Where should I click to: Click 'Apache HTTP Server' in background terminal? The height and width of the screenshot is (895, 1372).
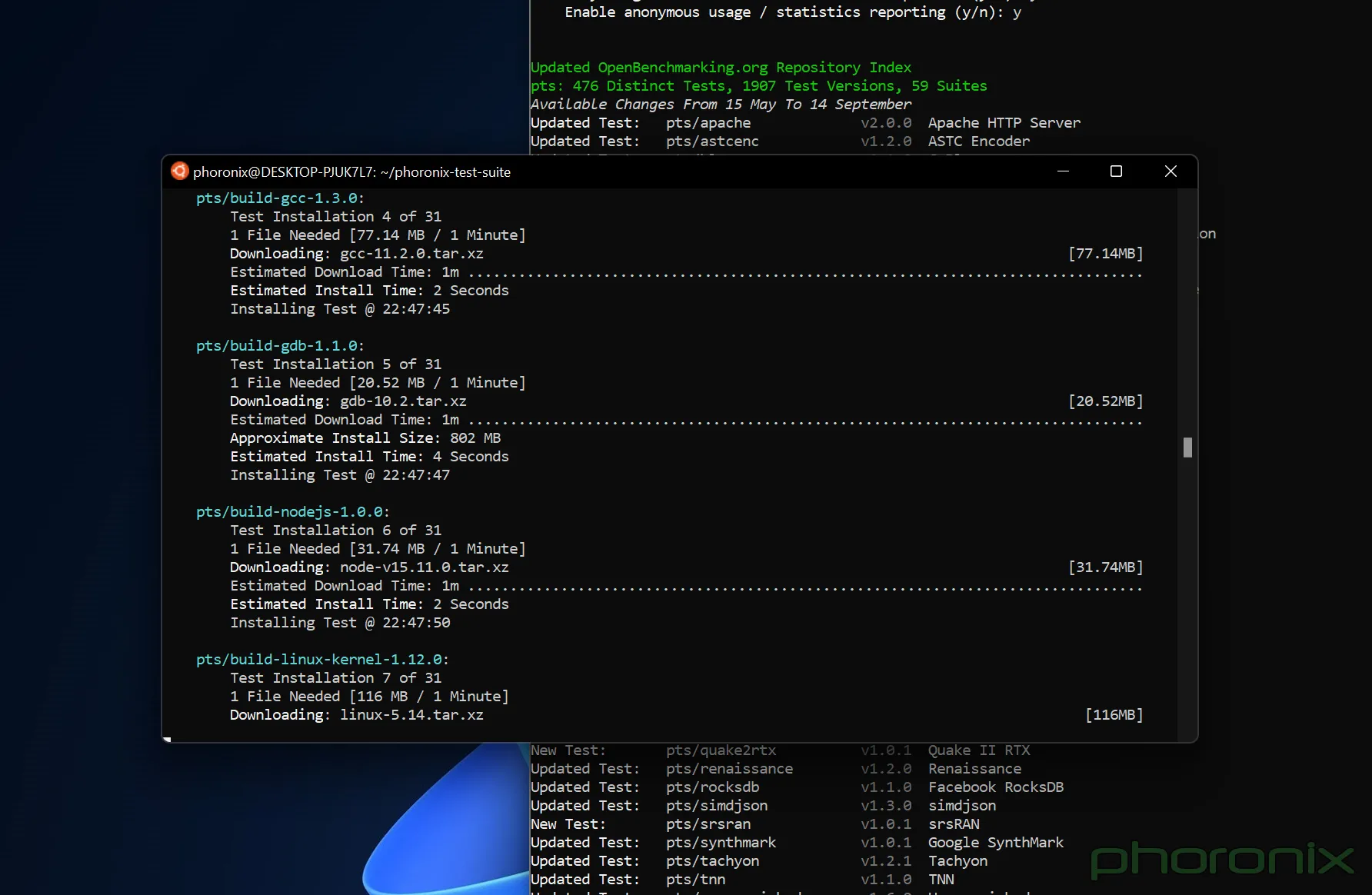point(1004,123)
